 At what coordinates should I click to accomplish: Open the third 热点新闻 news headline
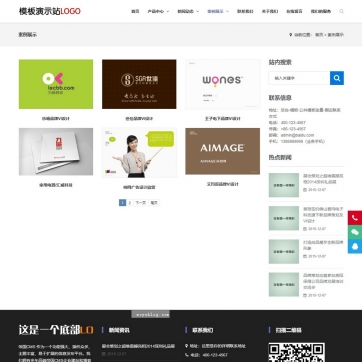click(323, 245)
